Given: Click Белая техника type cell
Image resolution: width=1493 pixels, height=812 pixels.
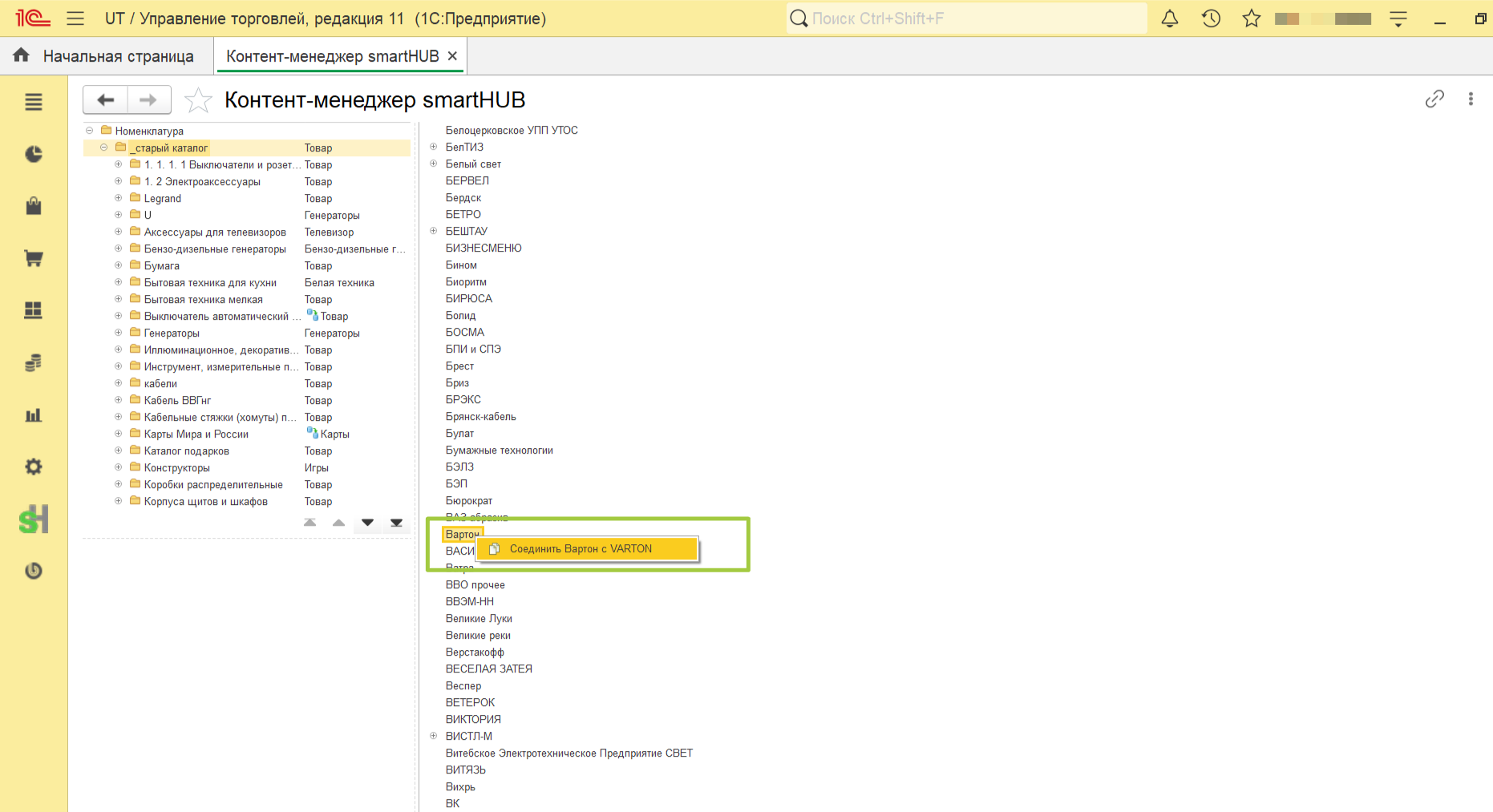Looking at the screenshot, I should (x=339, y=283).
